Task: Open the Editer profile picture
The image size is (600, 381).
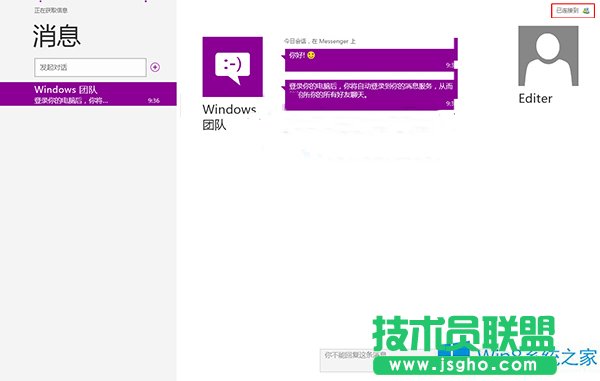Action: (x=548, y=56)
